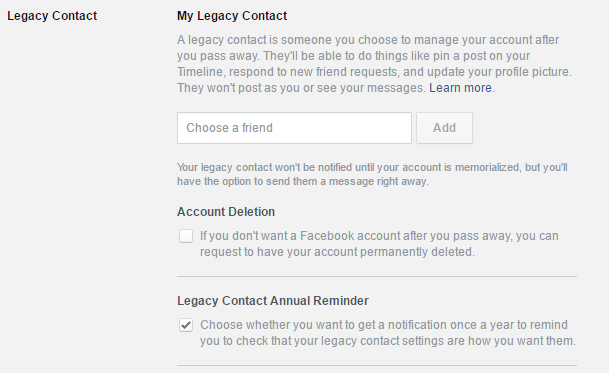Click the My Legacy Contact heading
The image size is (609, 373).
tap(232, 16)
